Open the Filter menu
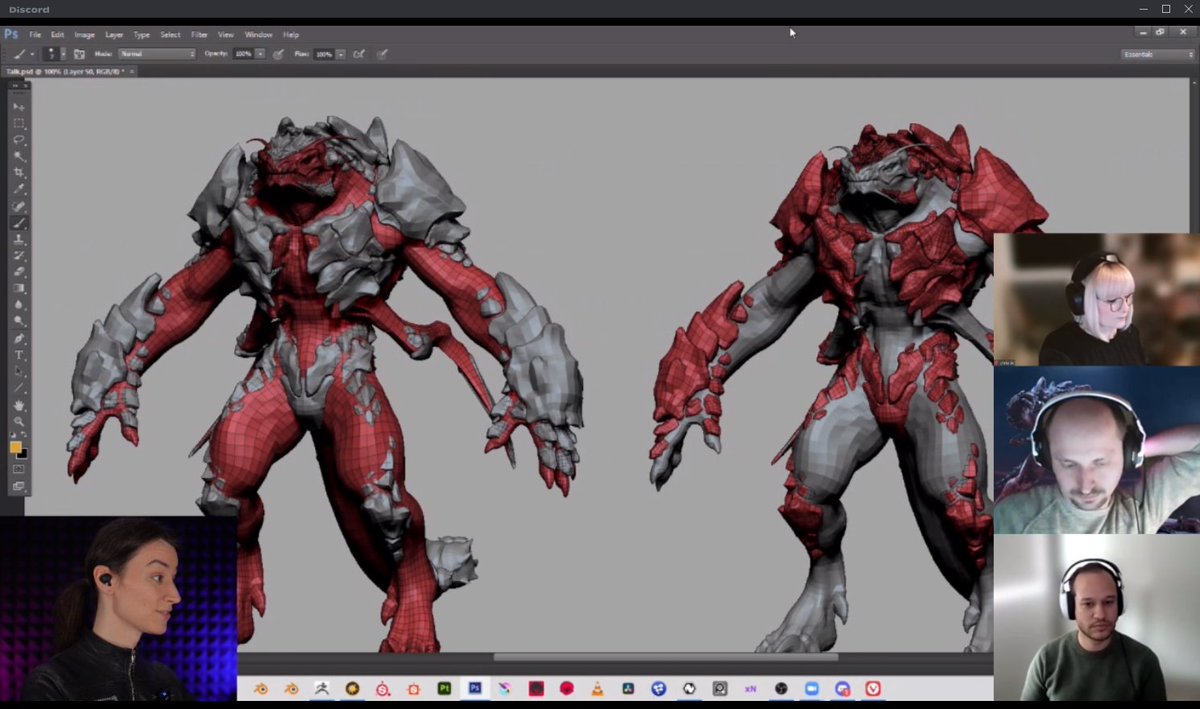 (200, 35)
